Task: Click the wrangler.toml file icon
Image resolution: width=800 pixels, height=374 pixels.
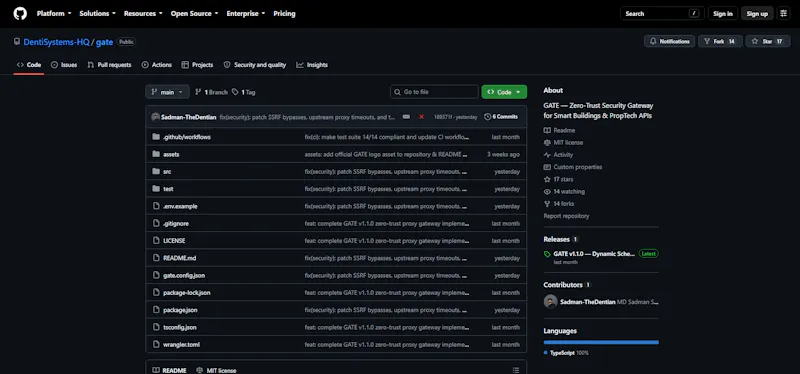Action: pos(156,345)
